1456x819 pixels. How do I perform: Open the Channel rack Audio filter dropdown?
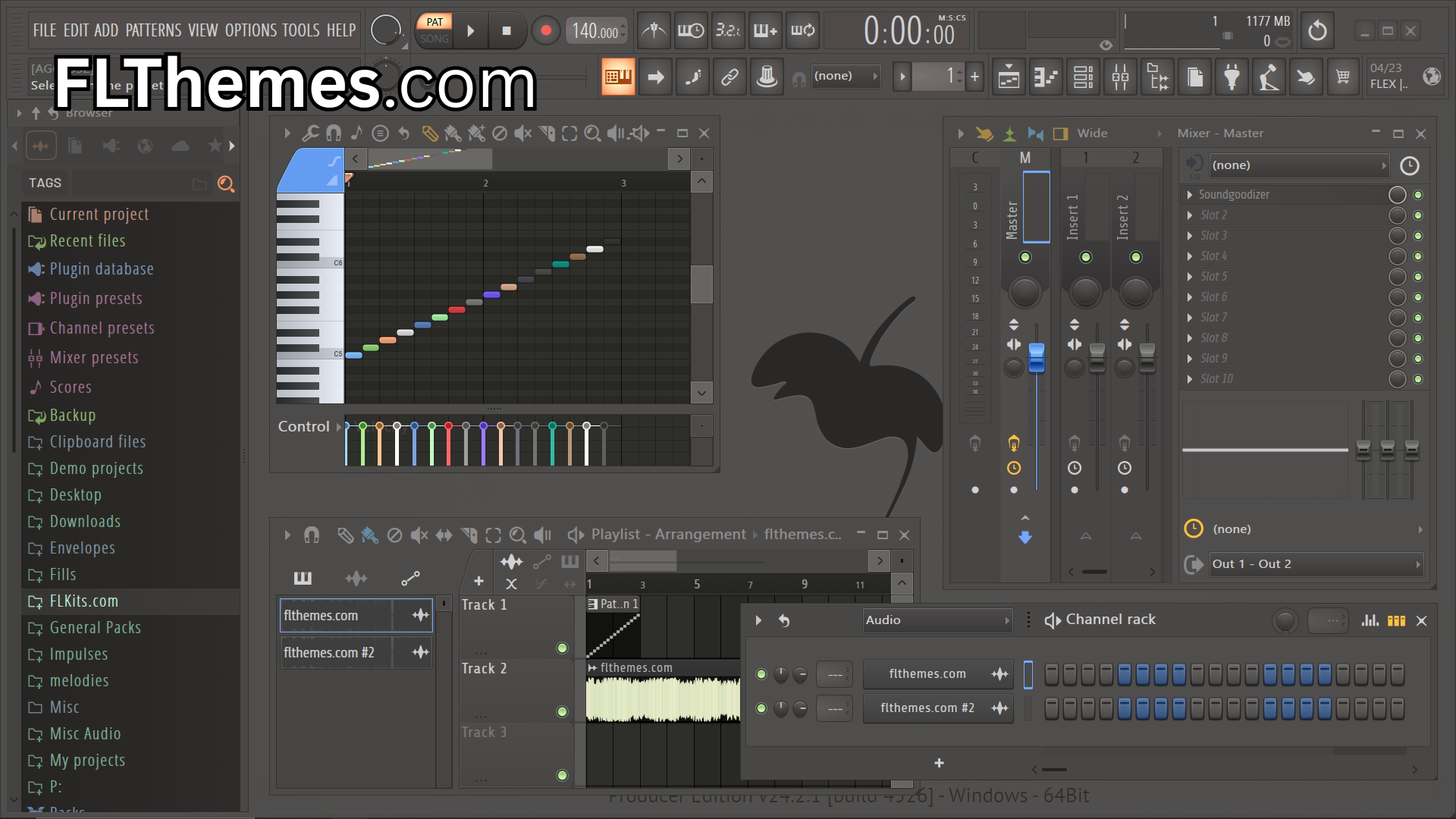(x=938, y=620)
